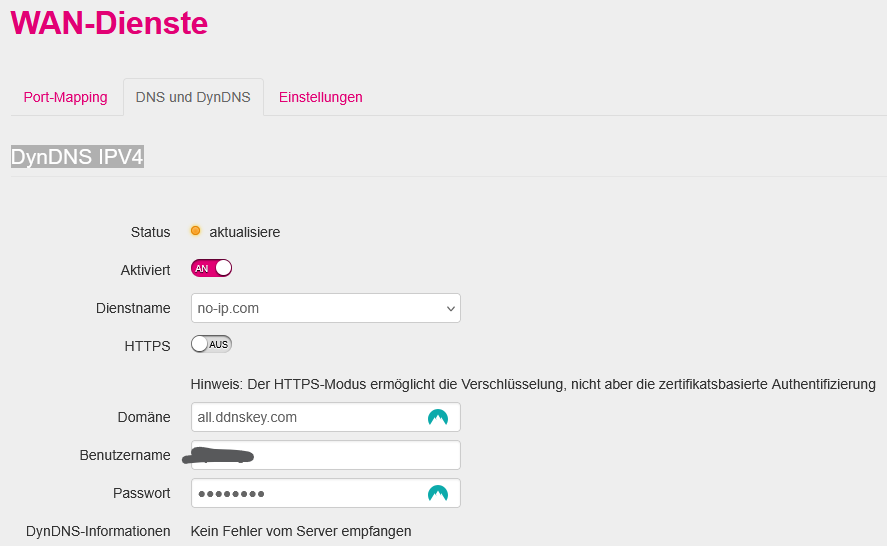The image size is (887, 546).
Task: Enable the HTTPS switch
Action: 212,344
